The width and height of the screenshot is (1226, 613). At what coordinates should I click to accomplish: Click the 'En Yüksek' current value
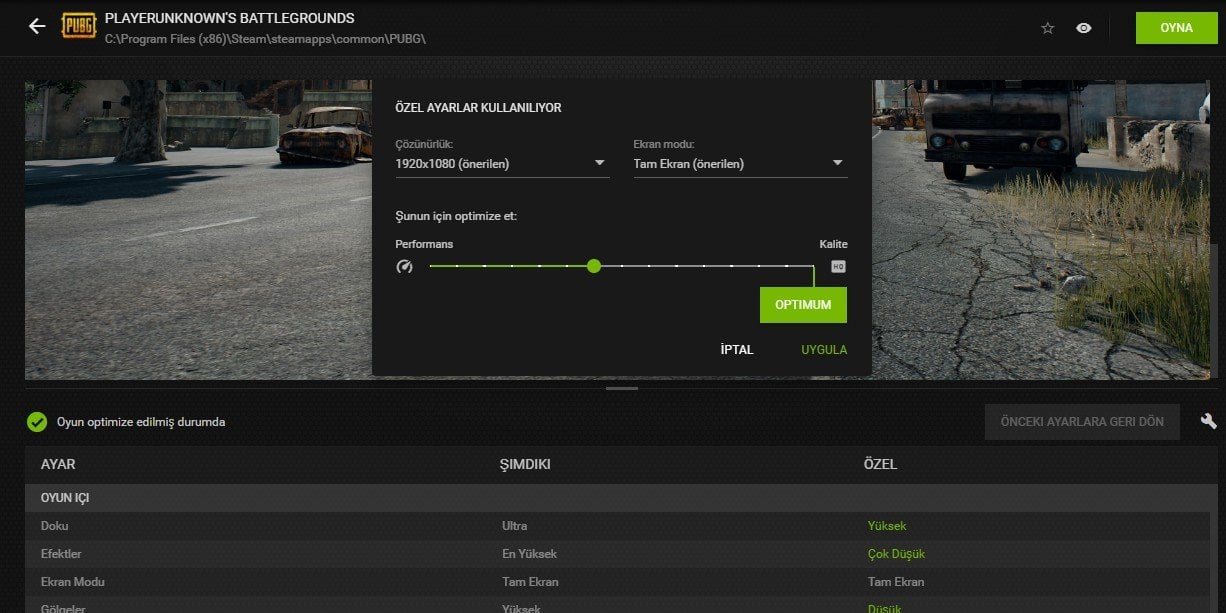[529, 554]
